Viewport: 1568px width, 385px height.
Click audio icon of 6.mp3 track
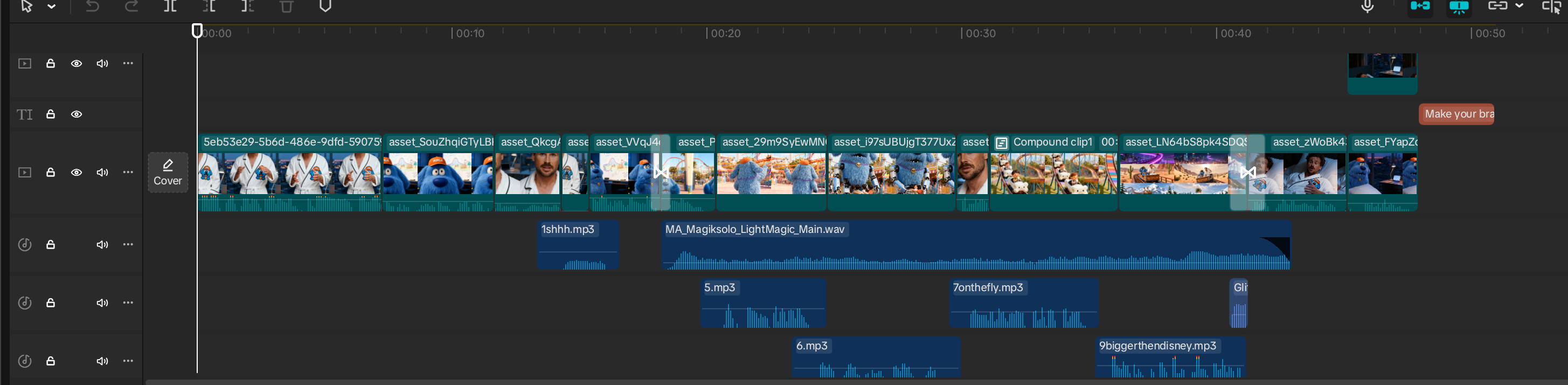coord(24,361)
